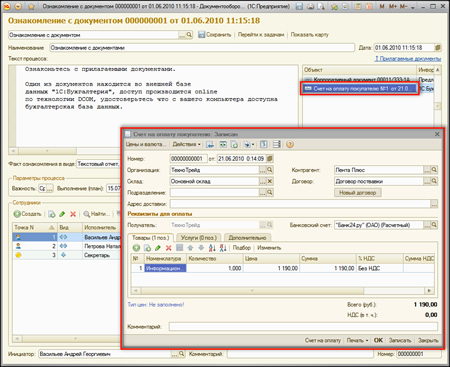Open selection ellipsis for Важность field
450x367 pixels.
[49, 188]
